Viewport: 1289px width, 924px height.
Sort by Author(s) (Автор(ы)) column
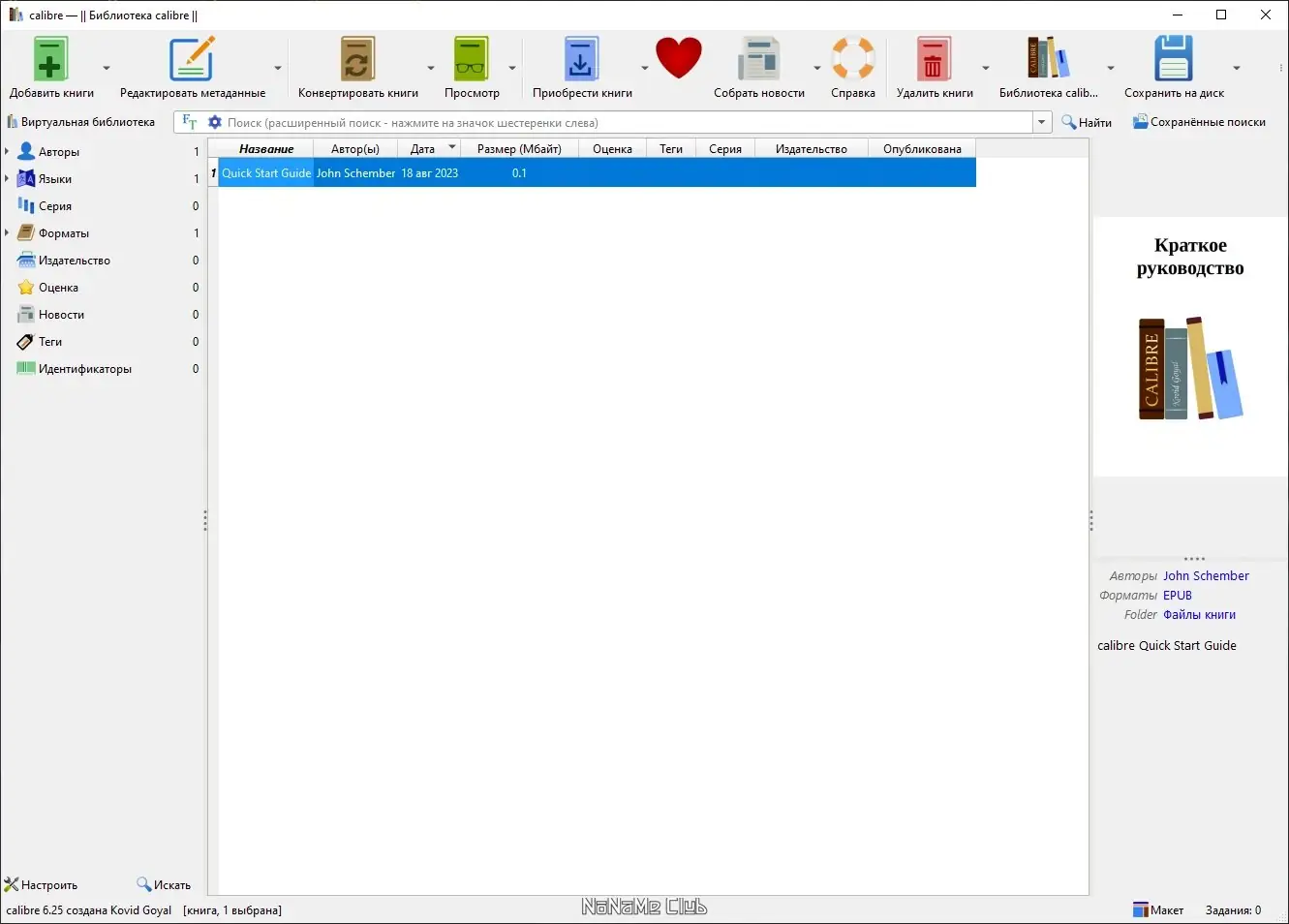pyautogui.click(x=355, y=149)
